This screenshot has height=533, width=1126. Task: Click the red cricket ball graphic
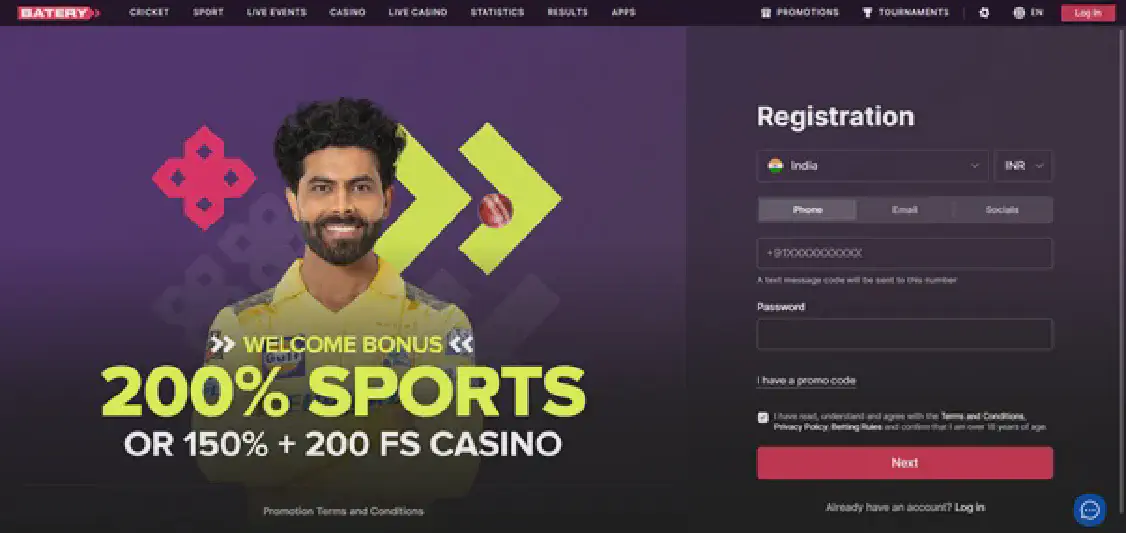[x=495, y=210]
